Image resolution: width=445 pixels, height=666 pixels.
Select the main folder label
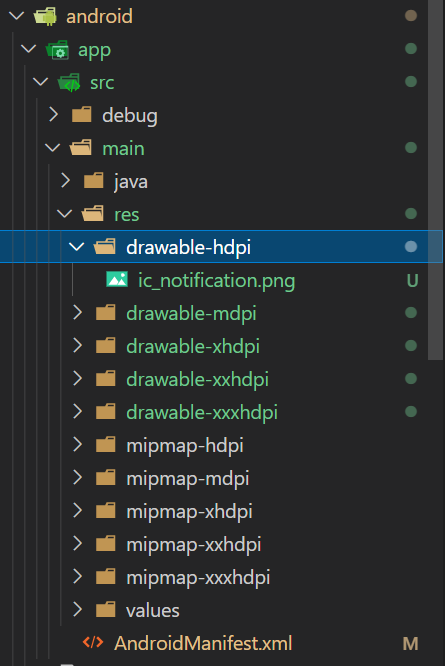tap(123, 149)
